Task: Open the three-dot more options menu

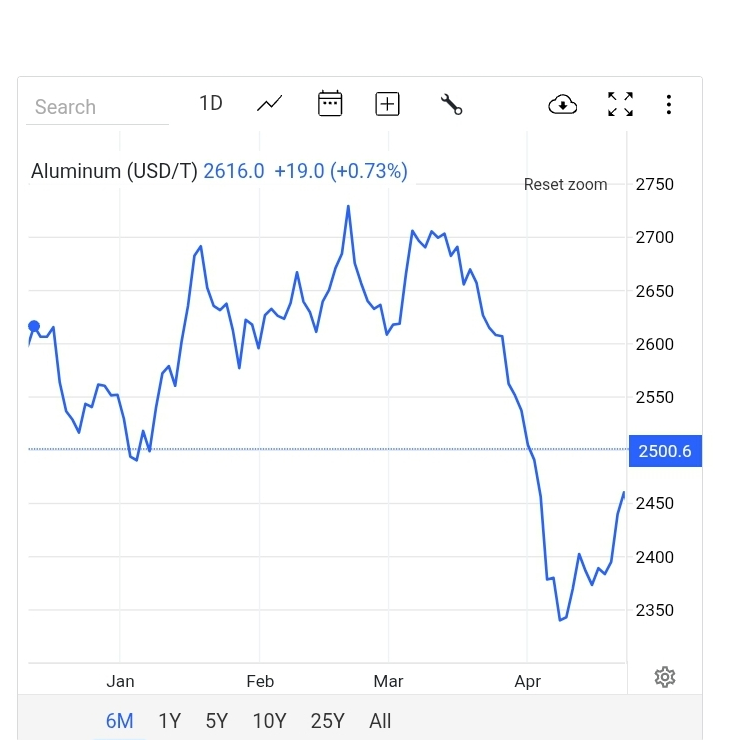Action: [x=669, y=104]
